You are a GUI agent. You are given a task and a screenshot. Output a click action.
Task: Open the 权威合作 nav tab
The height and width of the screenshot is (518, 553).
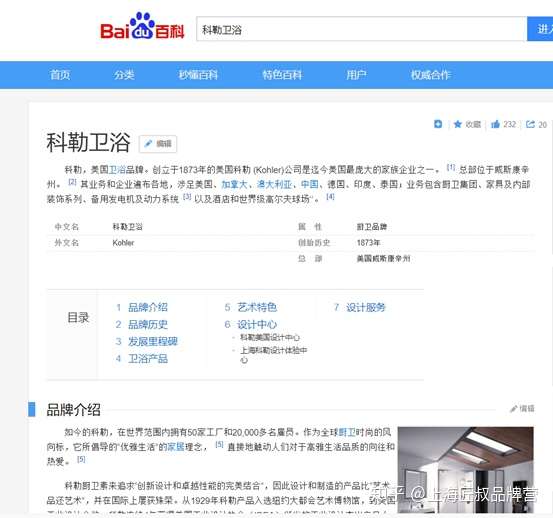coord(431,75)
